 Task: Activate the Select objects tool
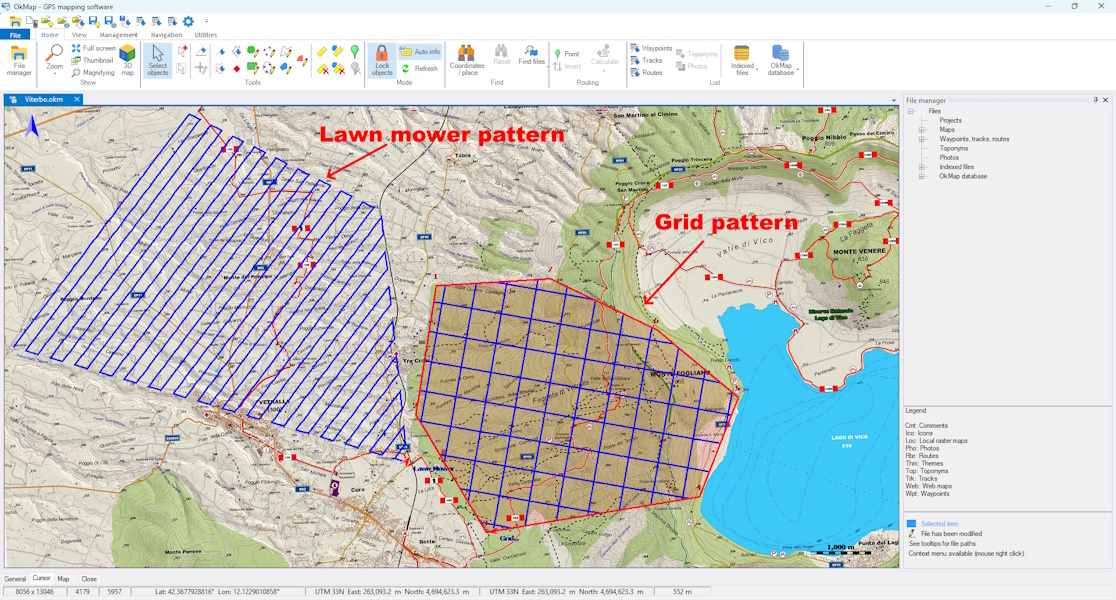157,60
